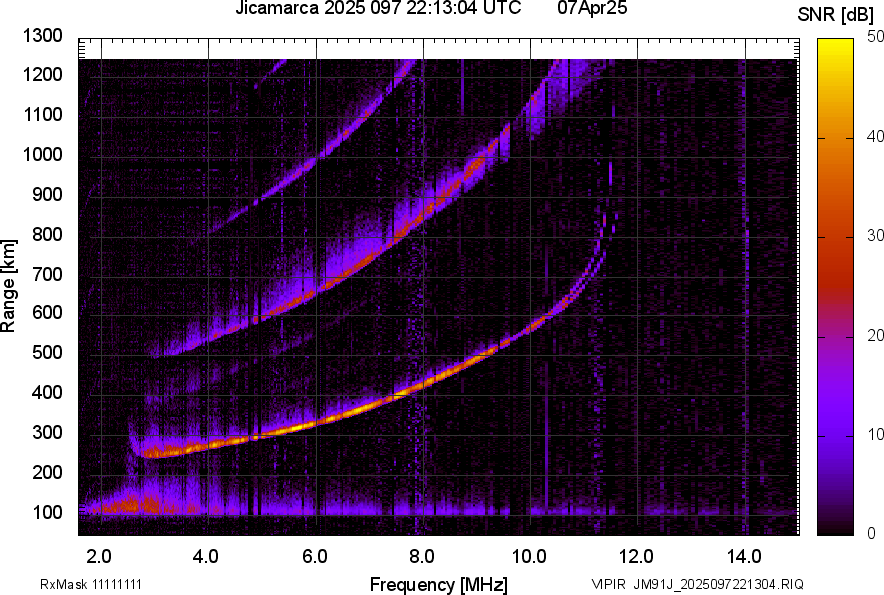
Task: Click the 8.0 frequency tick label
Action: 422,557
